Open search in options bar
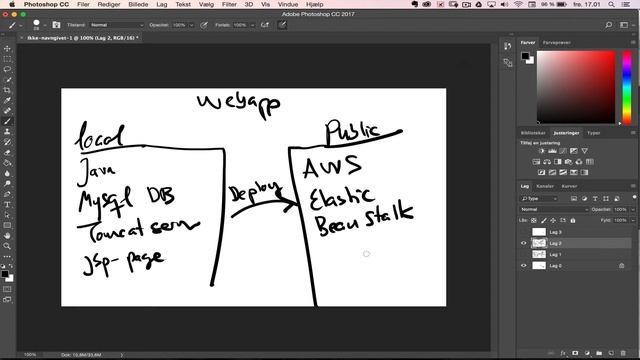Screen dimensions: 640x360 click(x=609, y=25)
